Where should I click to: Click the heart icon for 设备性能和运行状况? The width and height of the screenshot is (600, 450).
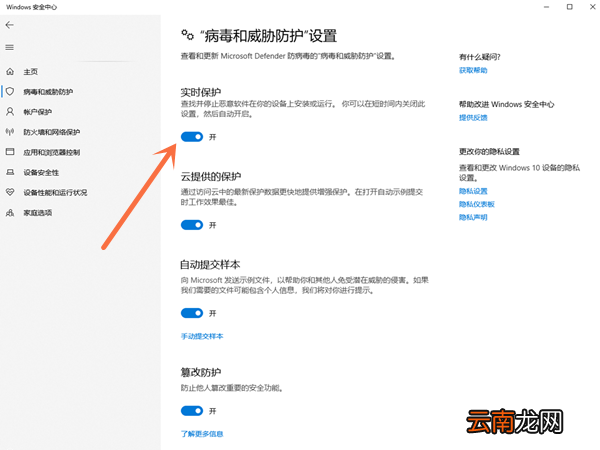[x=10, y=192]
